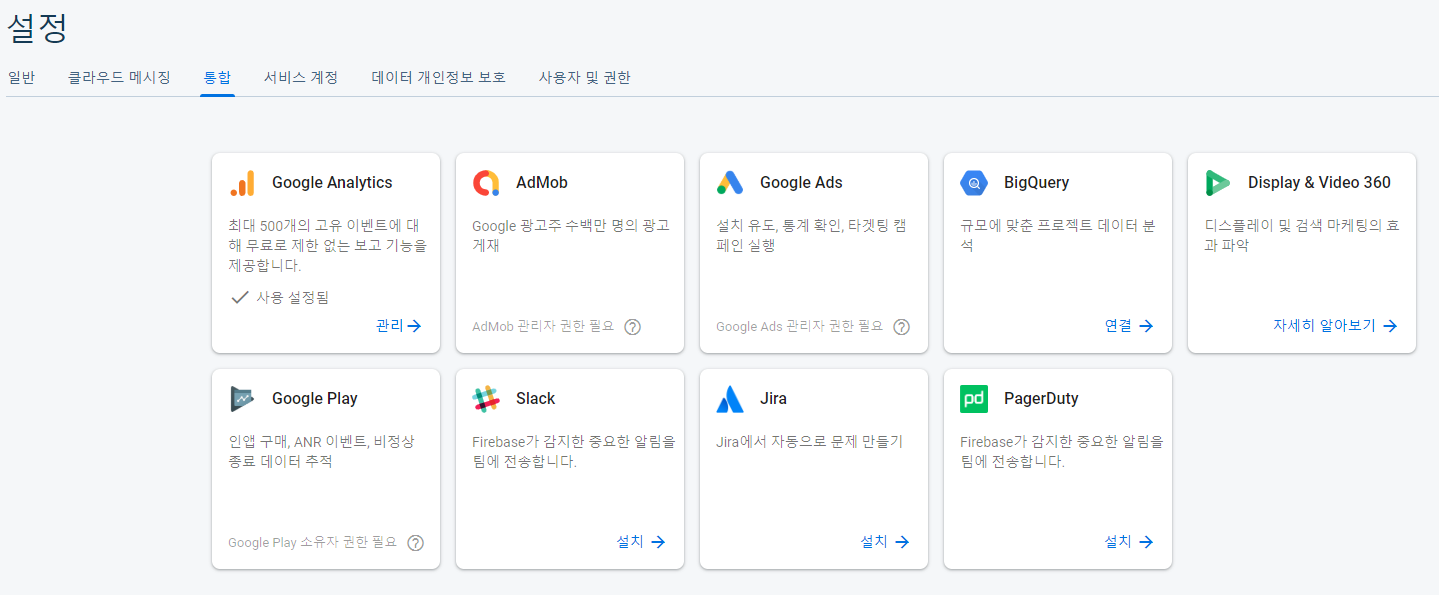Select the 통합 tab

click(217, 77)
